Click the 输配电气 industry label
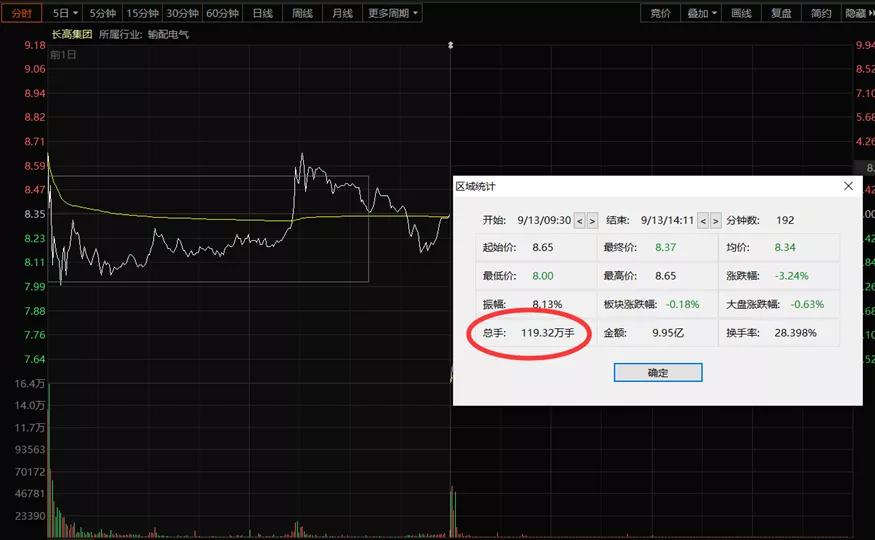 pos(169,35)
